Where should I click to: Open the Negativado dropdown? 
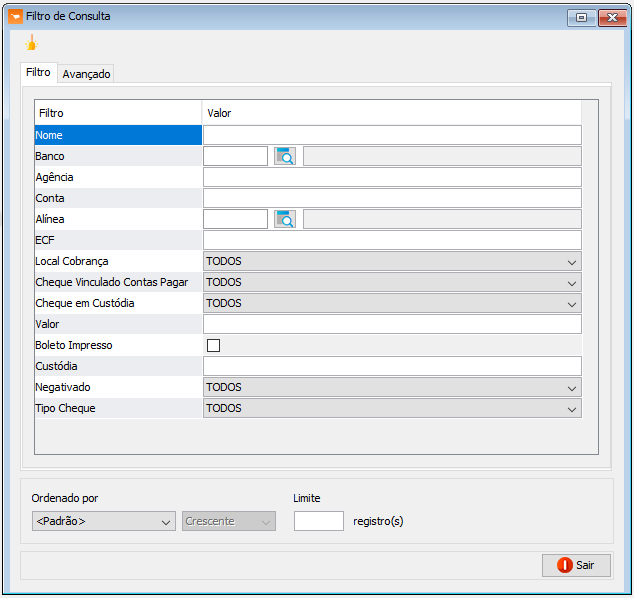tap(571, 388)
